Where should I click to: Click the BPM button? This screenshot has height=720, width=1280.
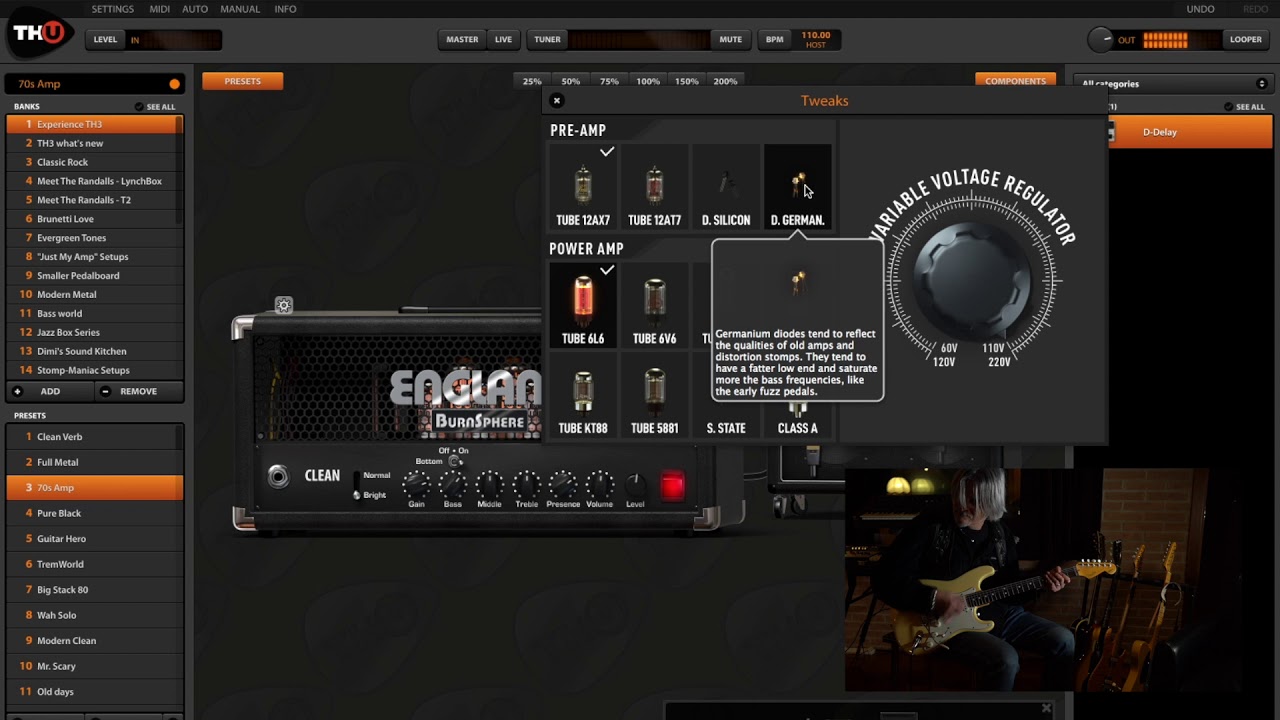(x=775, y=39)
